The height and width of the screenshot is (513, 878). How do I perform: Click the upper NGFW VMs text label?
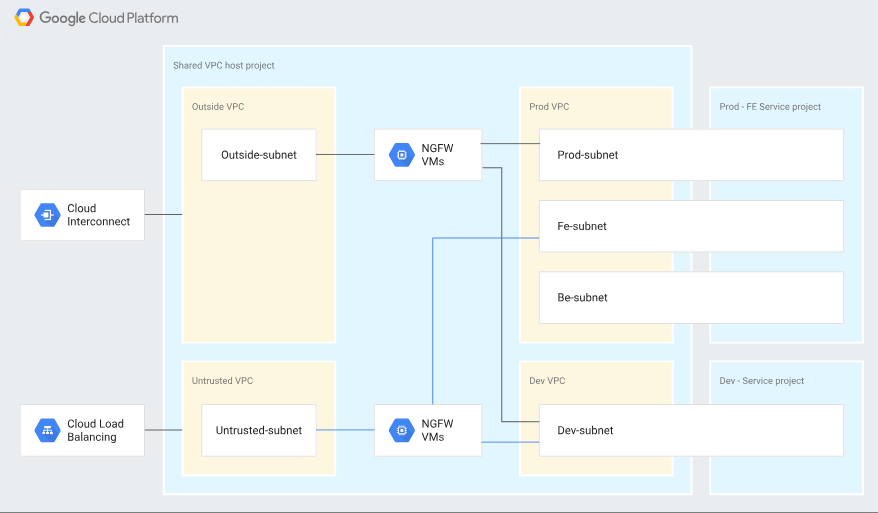(x=437, y=155)
